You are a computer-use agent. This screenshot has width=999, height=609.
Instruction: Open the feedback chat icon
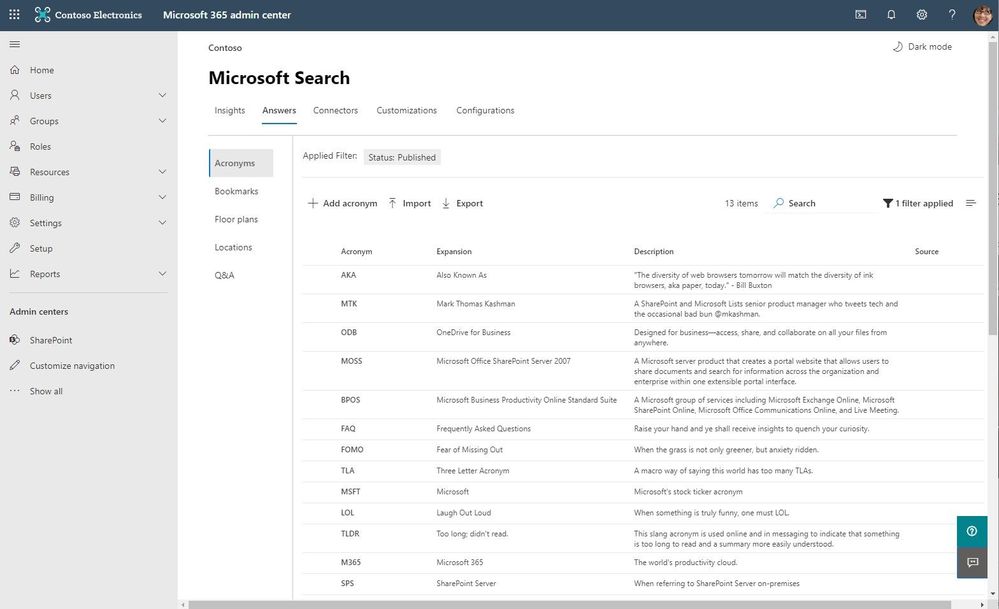[x=972, y=563]
